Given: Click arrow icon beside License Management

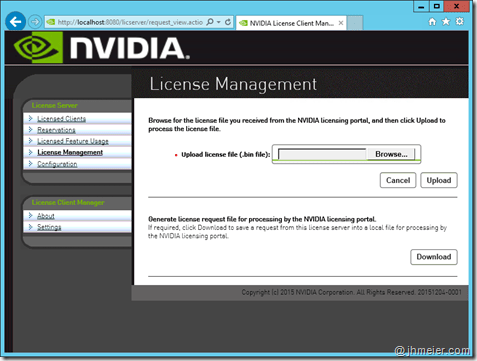Looking at the screenshot, I should [x=31, y=152].
